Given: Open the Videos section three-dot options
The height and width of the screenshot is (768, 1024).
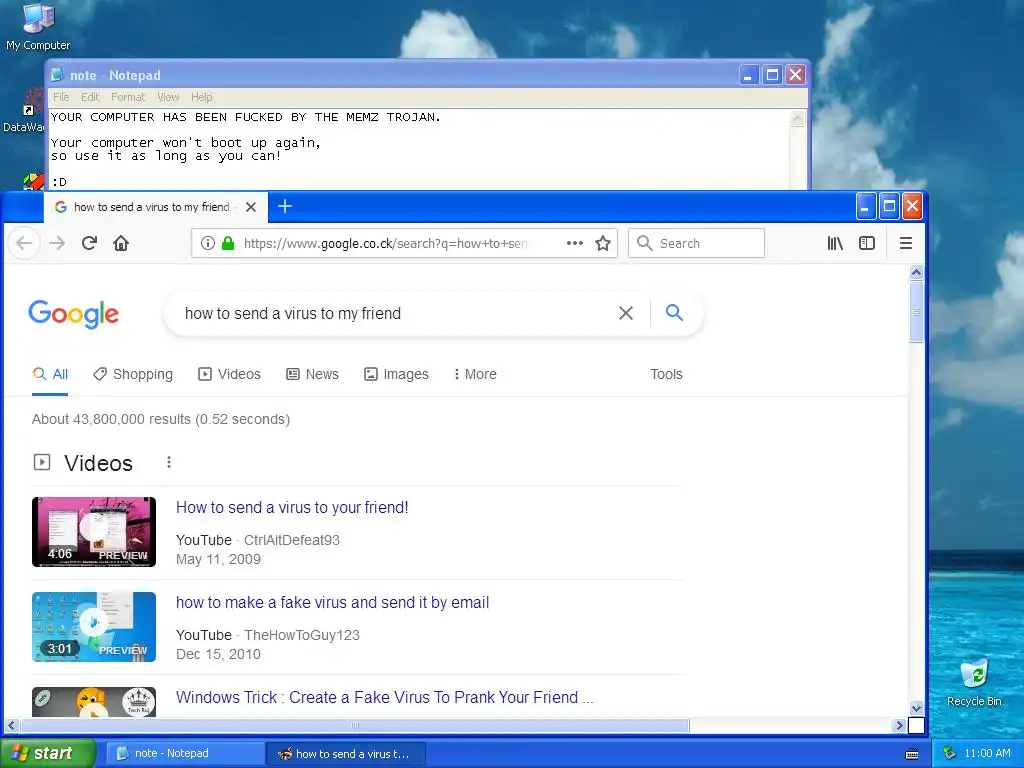Looking at the screenshot, I should point(169,462).
